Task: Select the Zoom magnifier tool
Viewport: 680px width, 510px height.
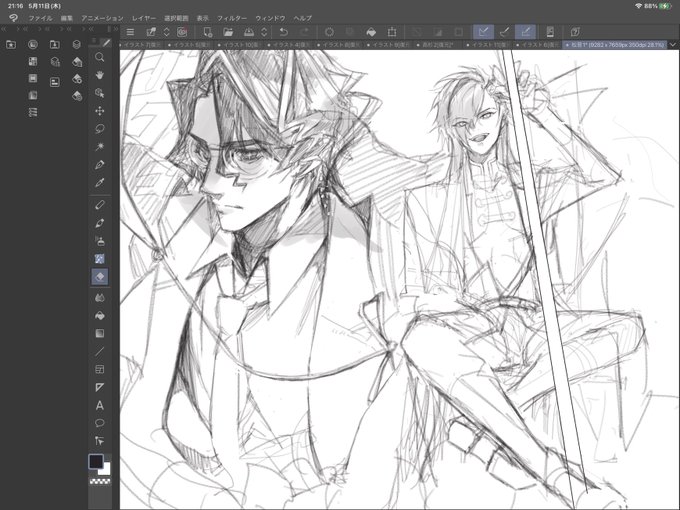Action: click(x=100, y=57)
